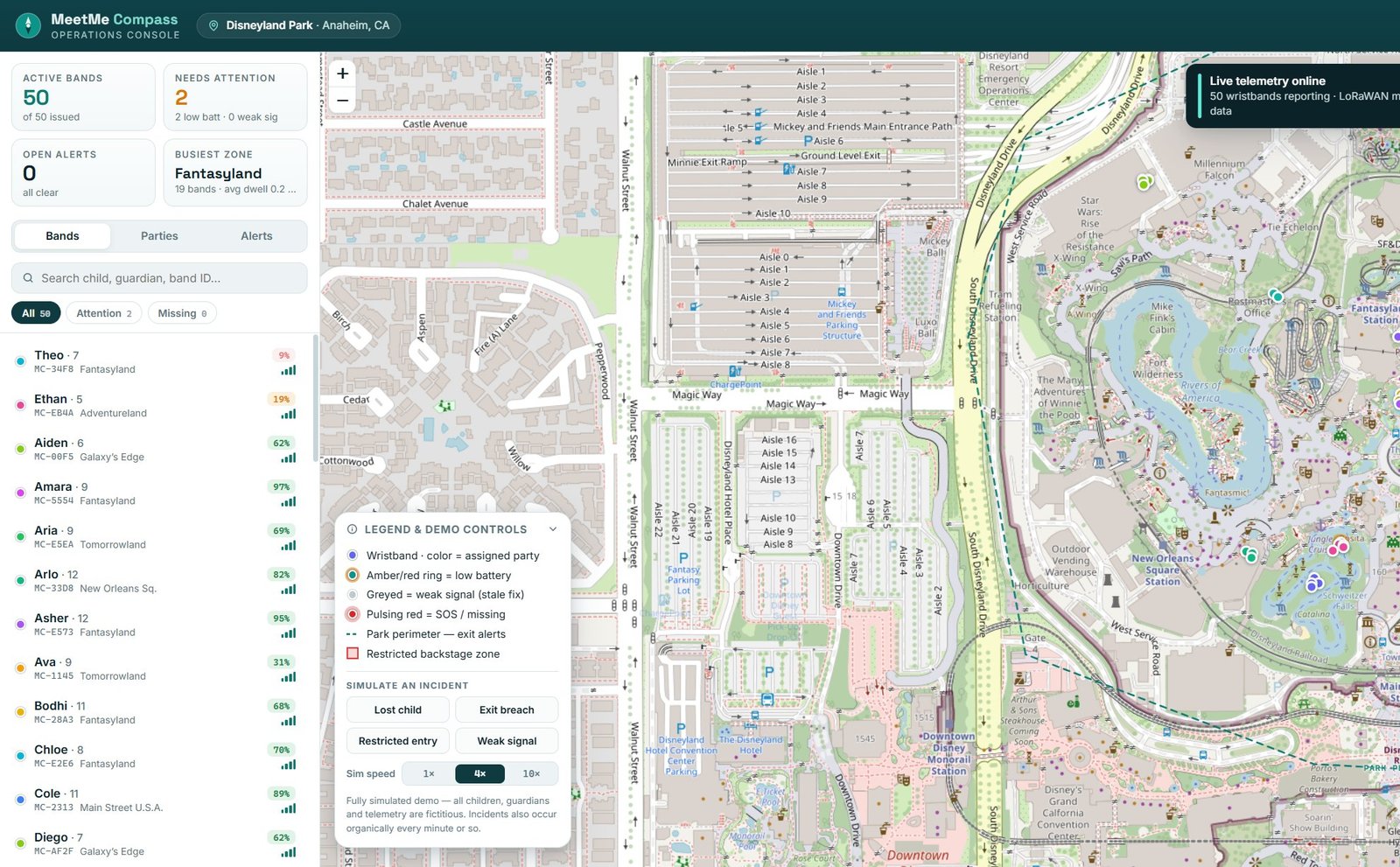
Task: Click the location pin icon in park selector
Action: coord(213,25)
